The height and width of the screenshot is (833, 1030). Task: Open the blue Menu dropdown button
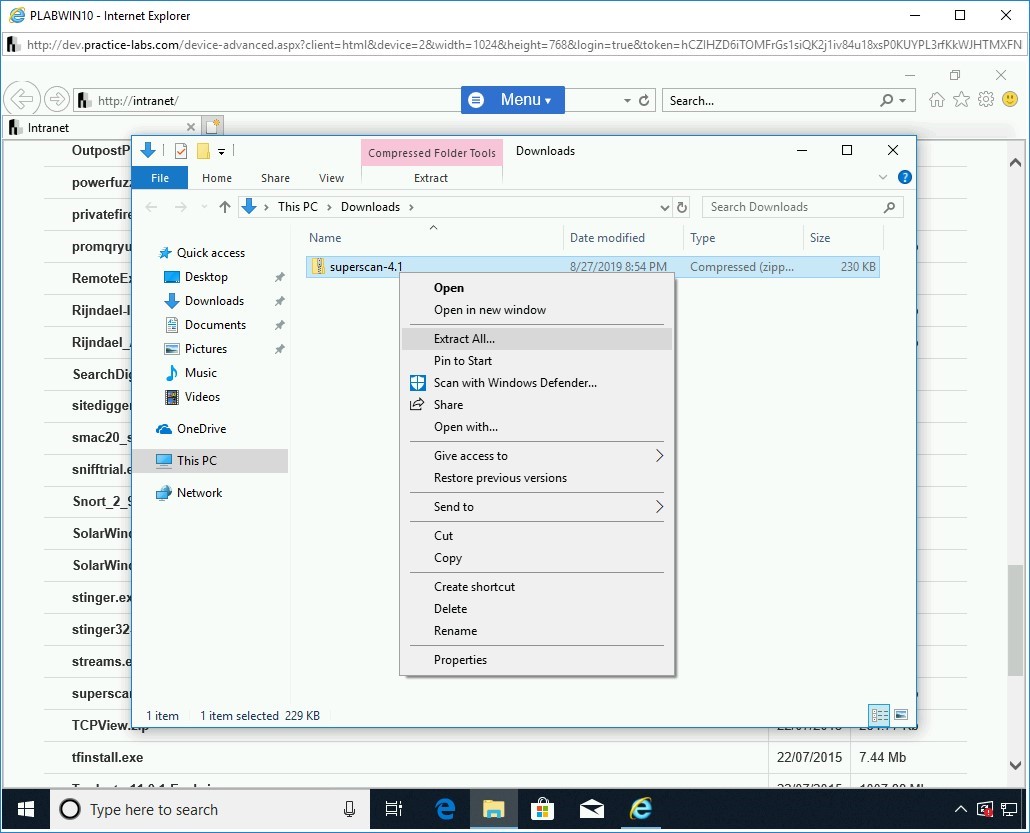(x=513, y=100)
